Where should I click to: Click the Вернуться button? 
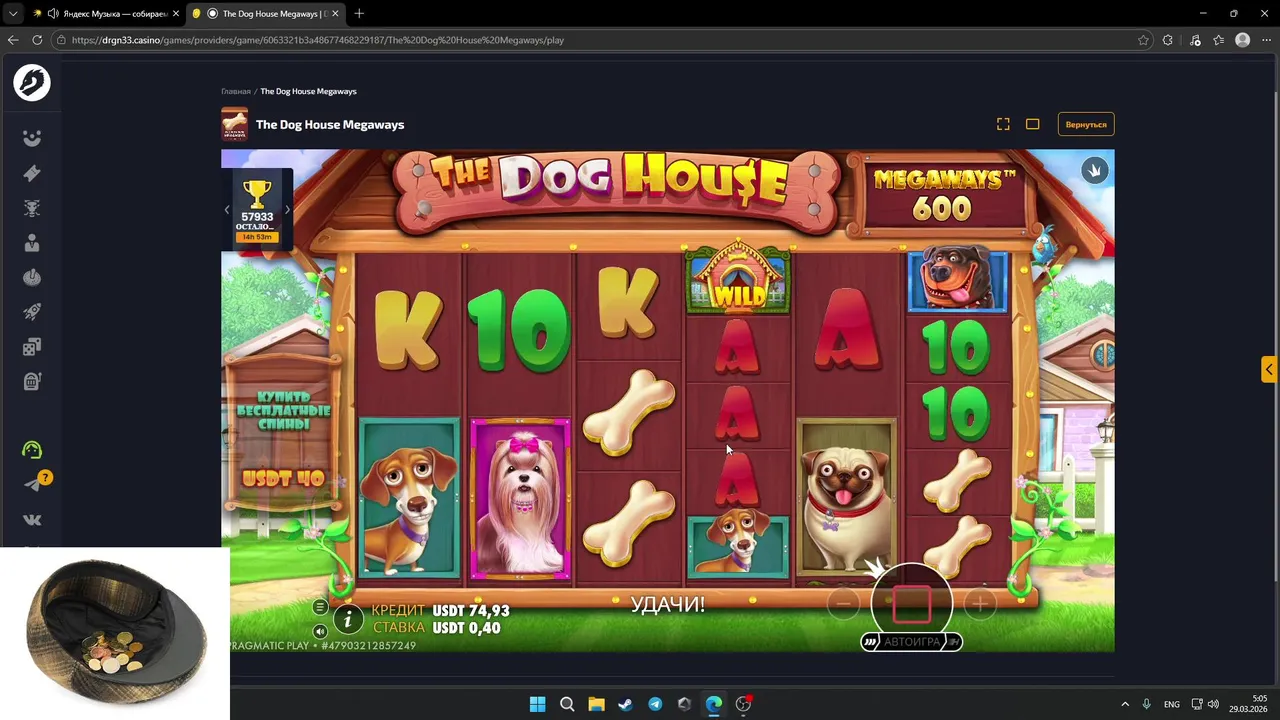[1086, 124]
